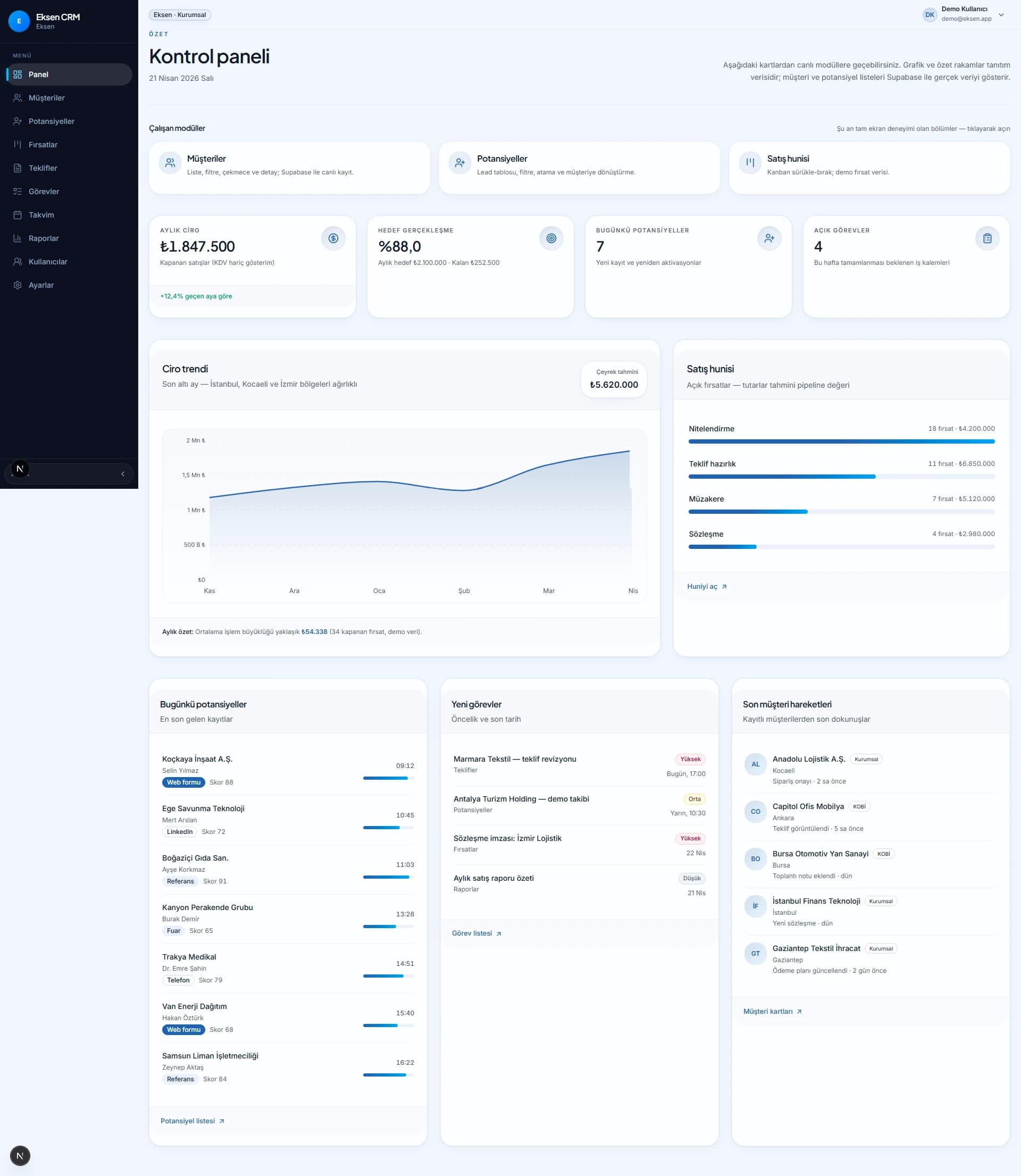The width and height of the screenshot is (1021, 1176).
Task: Open the Müşteriler module card
Action: coord(289,168)
